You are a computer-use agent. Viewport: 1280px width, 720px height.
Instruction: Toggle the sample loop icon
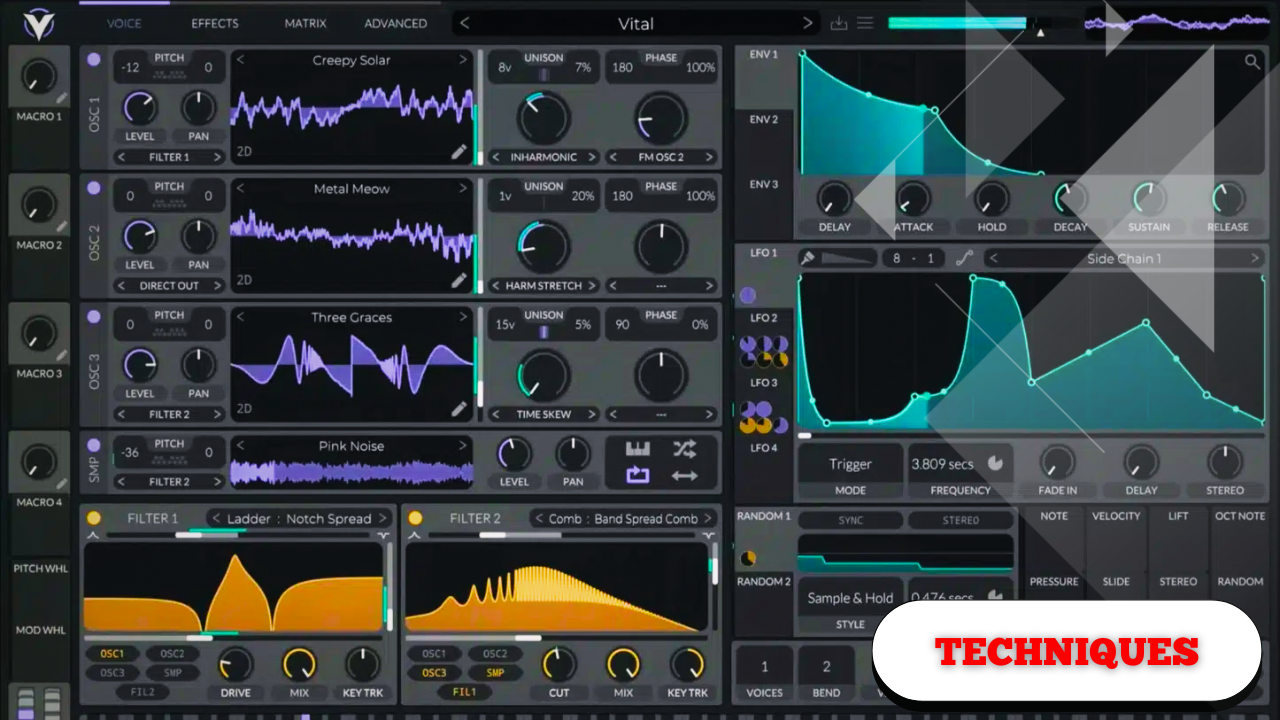637,476
